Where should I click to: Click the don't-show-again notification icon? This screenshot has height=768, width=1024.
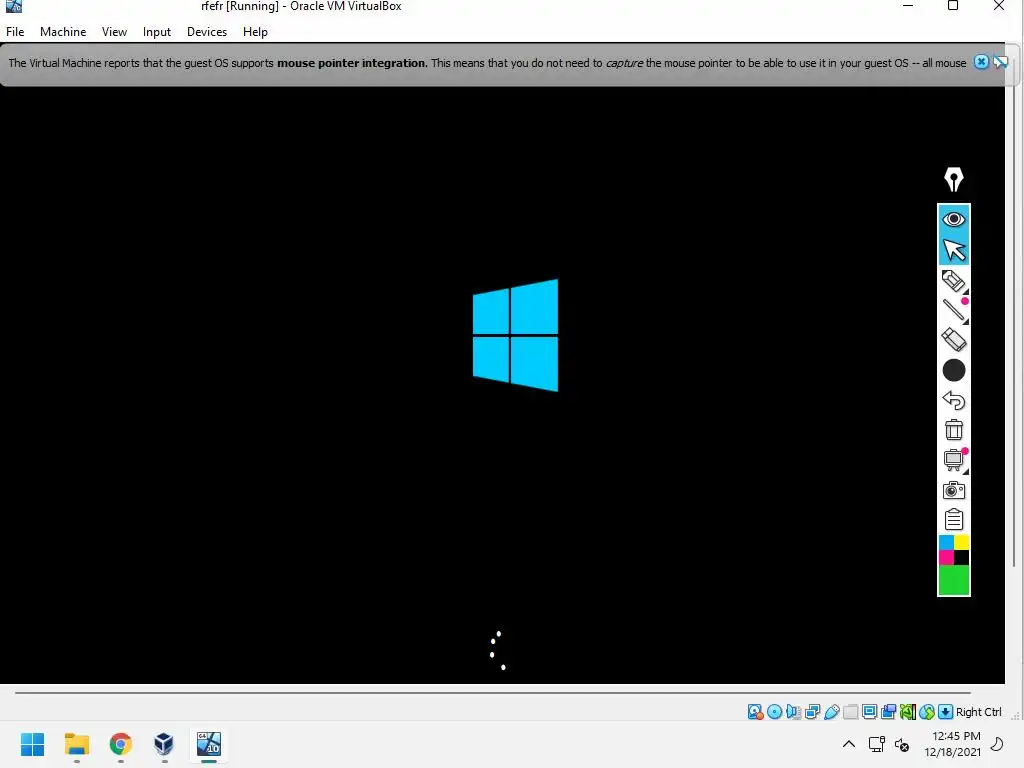[1000, 62]
